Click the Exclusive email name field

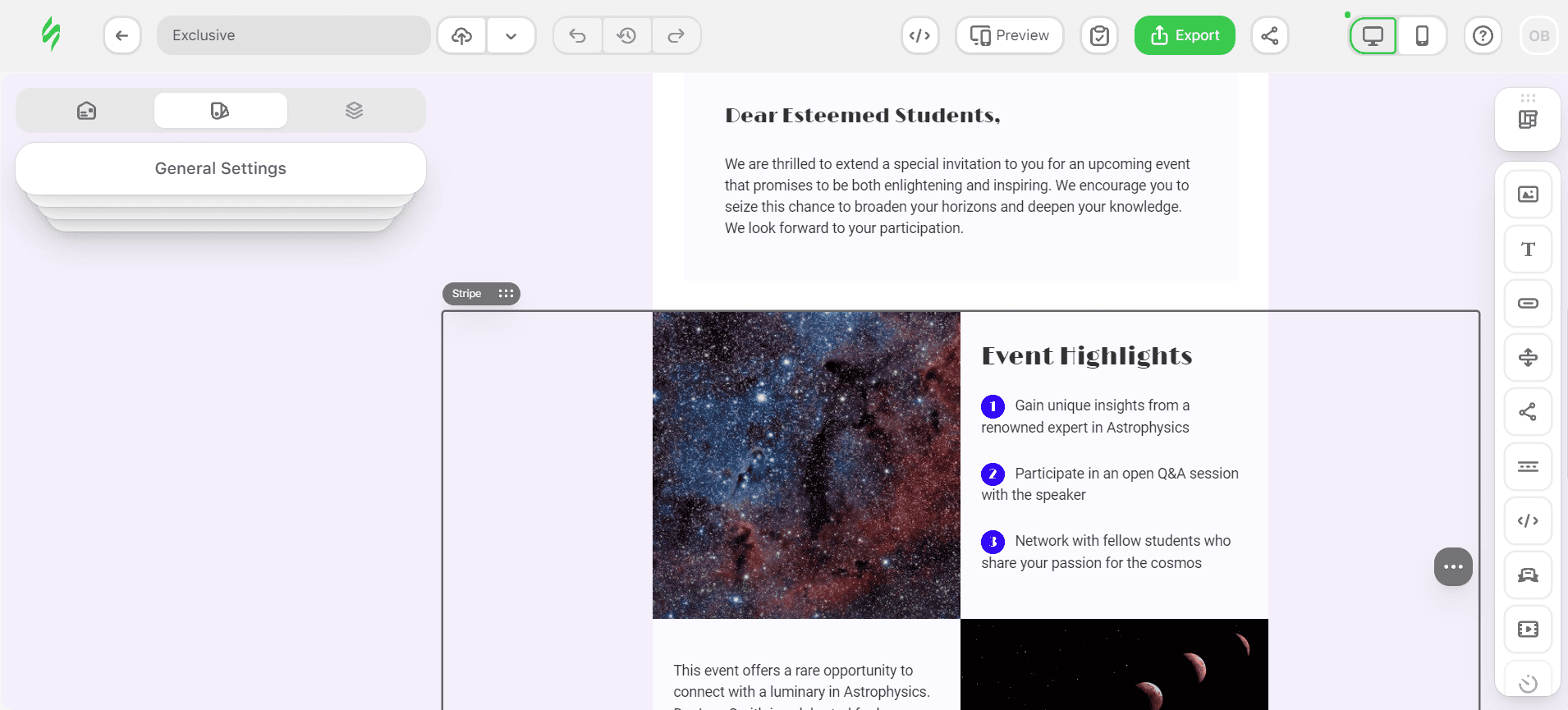coord(293,35)
